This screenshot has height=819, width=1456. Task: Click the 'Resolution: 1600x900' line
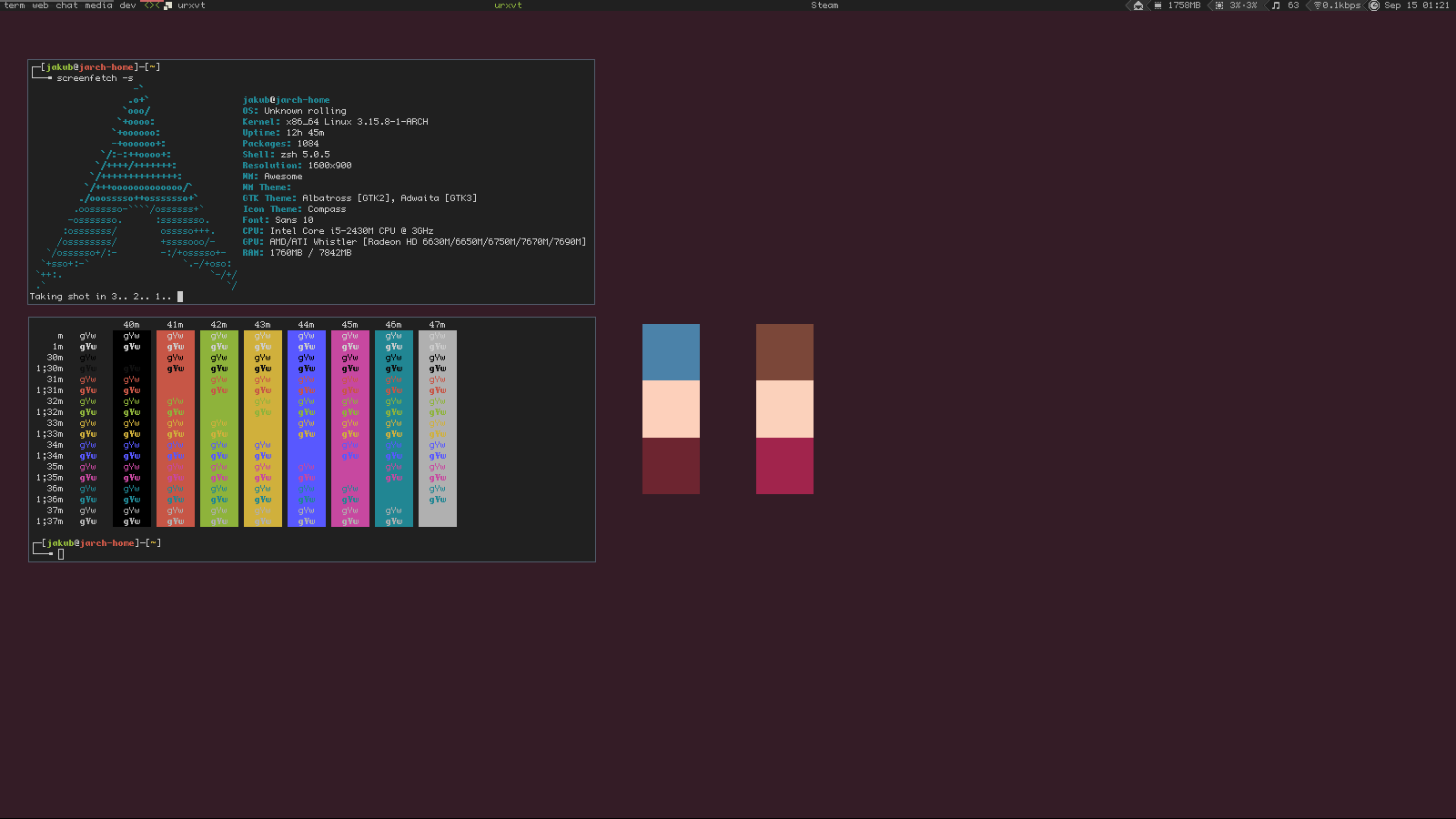297,166
